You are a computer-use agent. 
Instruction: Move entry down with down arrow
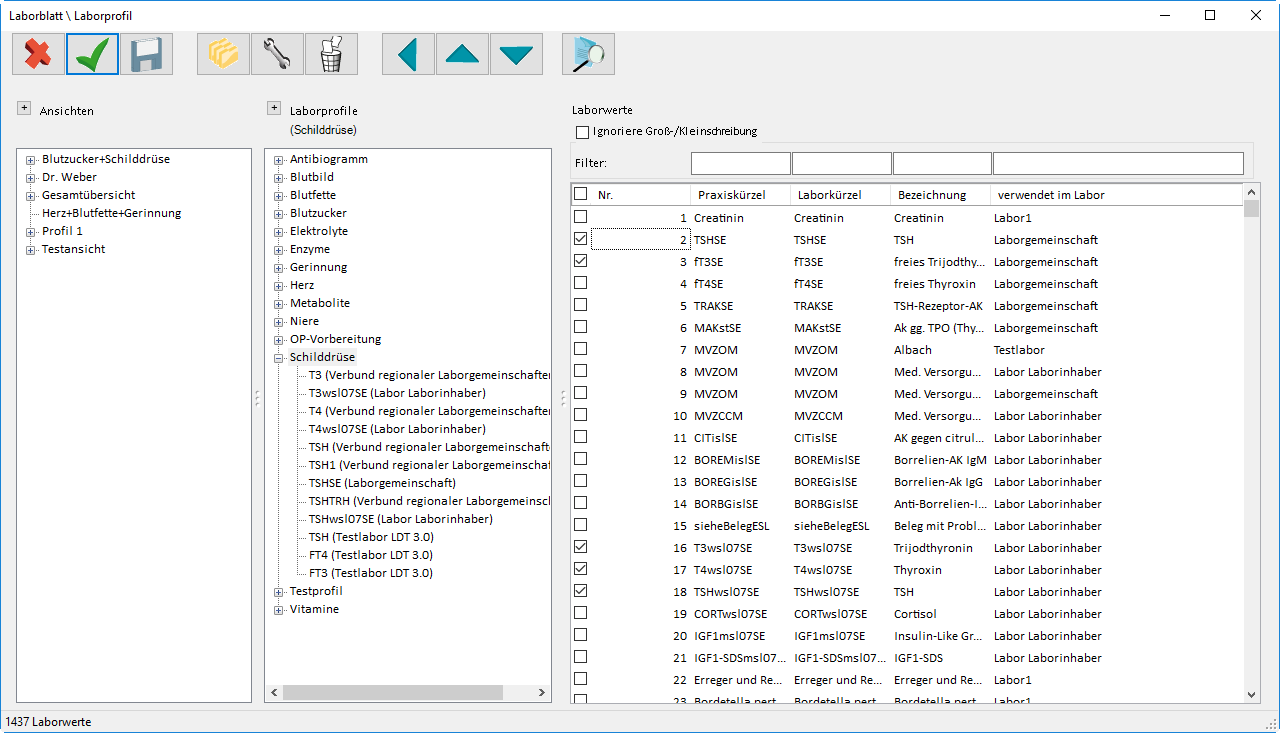tap(516, 54)
